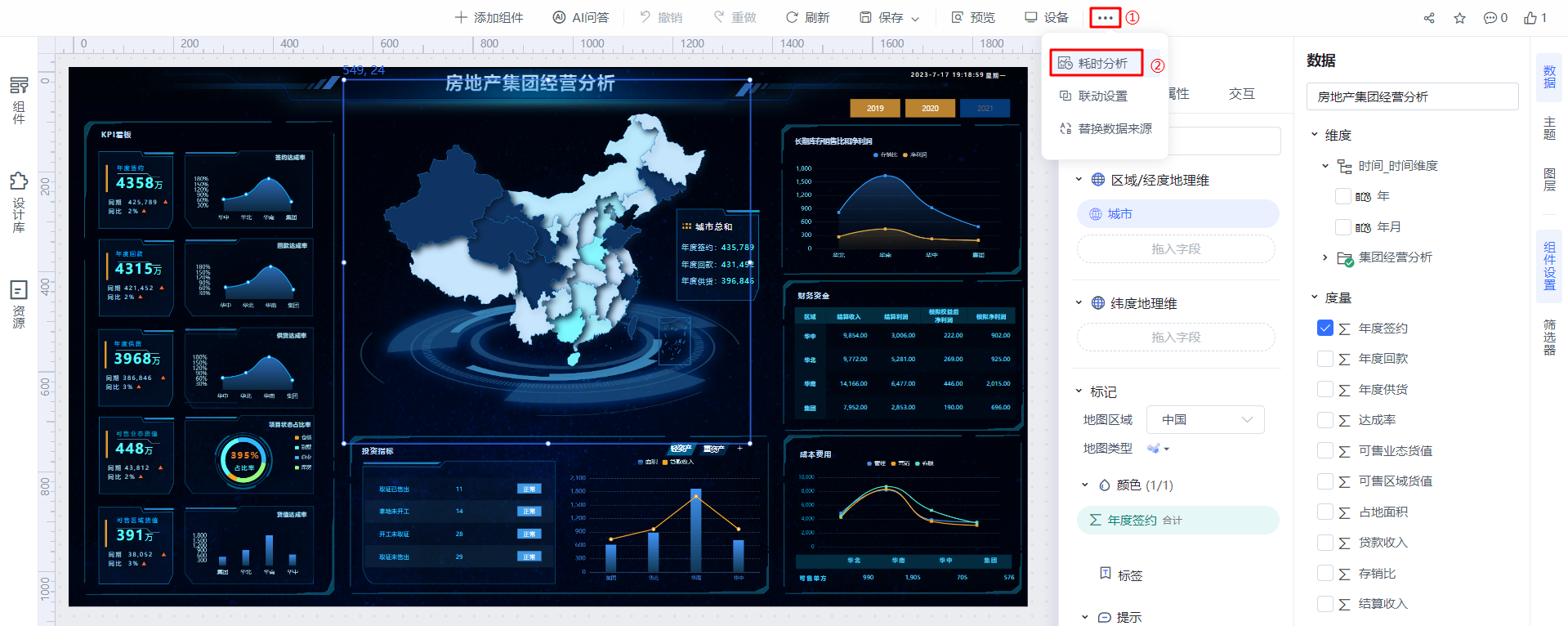The height and width of the screenshot is (626, 1568).
Task: Collapse the 时间_时间维度 tree node
Action: tap(1325, 166)
